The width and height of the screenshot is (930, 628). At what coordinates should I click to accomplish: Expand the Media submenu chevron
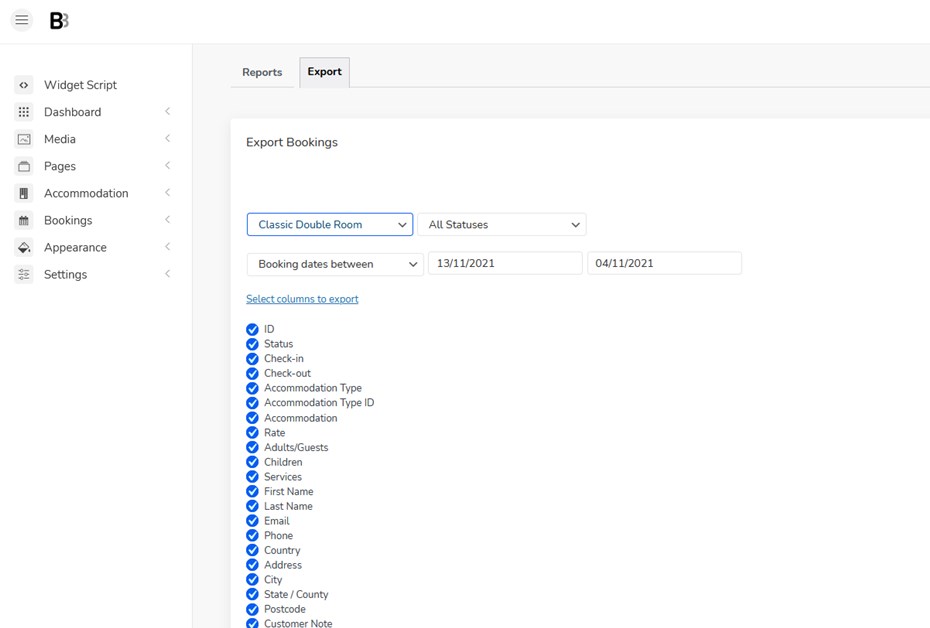click(x=168, y=138)
